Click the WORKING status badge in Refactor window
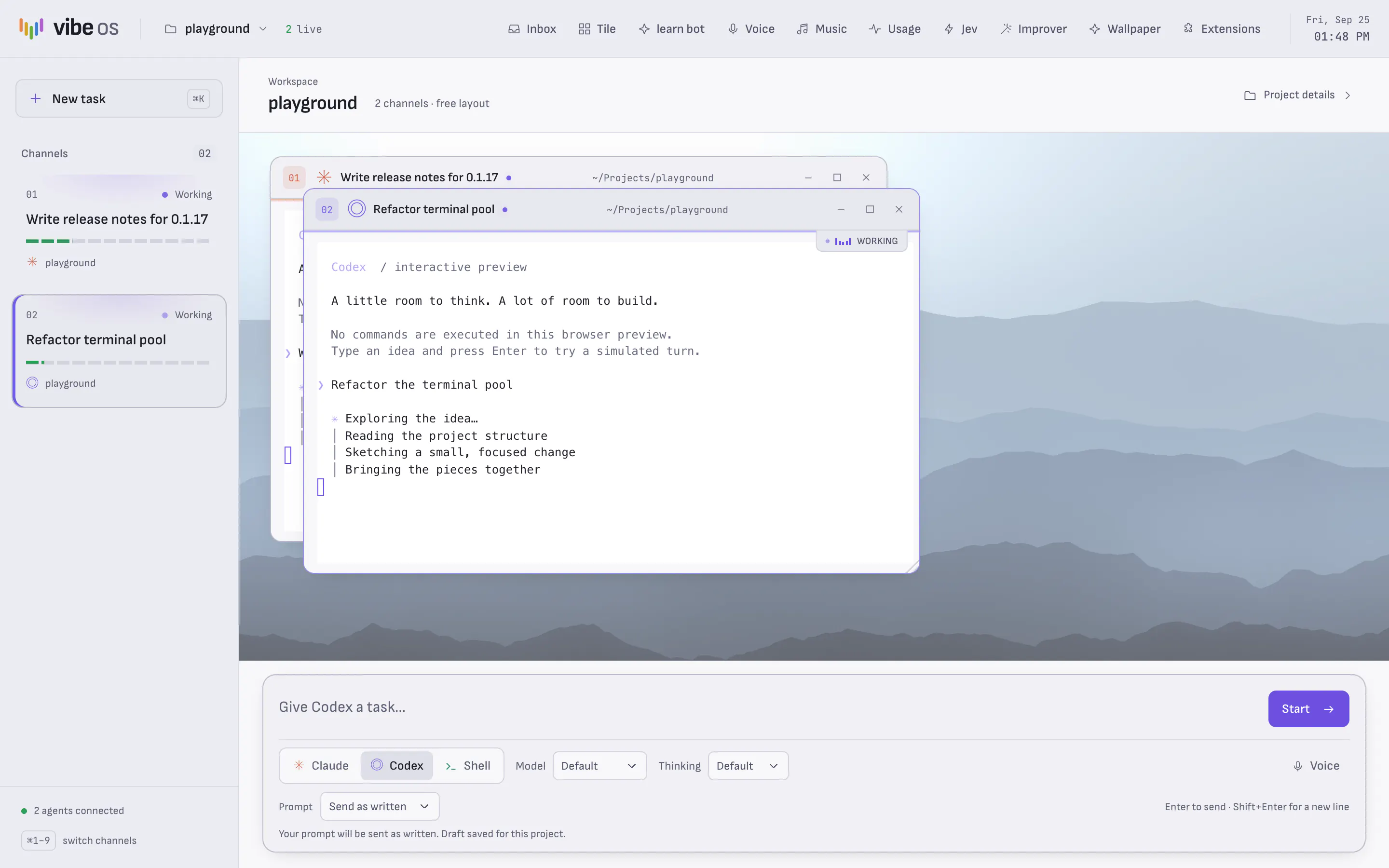 click(861, 241)
